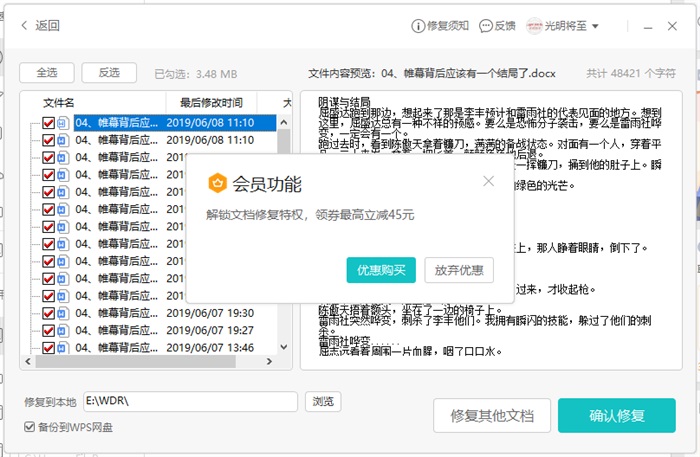Click the back arrow next to 返回
The image size is (700, 457).
pyautogui.click(x=24, y=26)
